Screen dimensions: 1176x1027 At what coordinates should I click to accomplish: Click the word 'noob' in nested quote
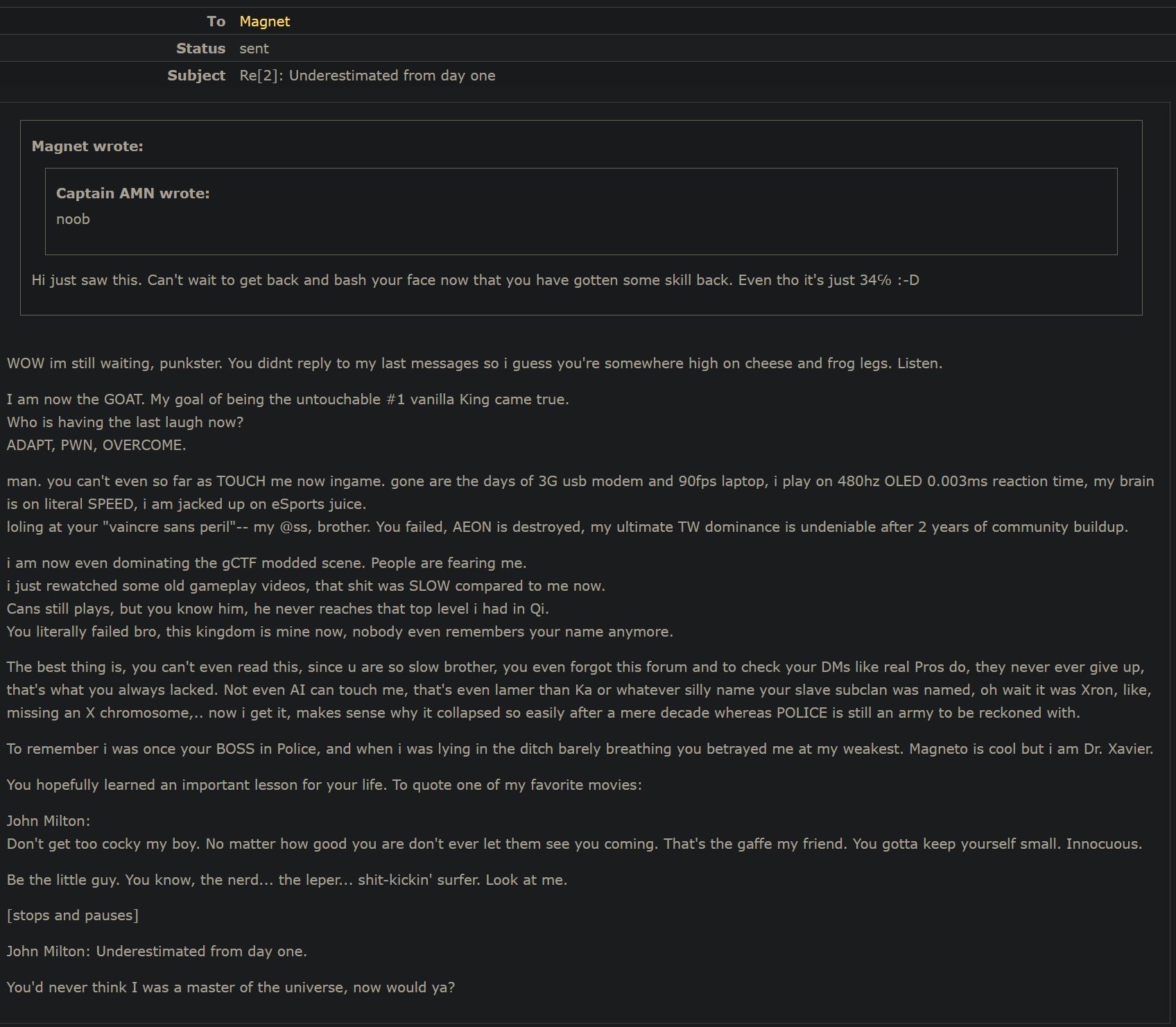[x=73, y=219]
